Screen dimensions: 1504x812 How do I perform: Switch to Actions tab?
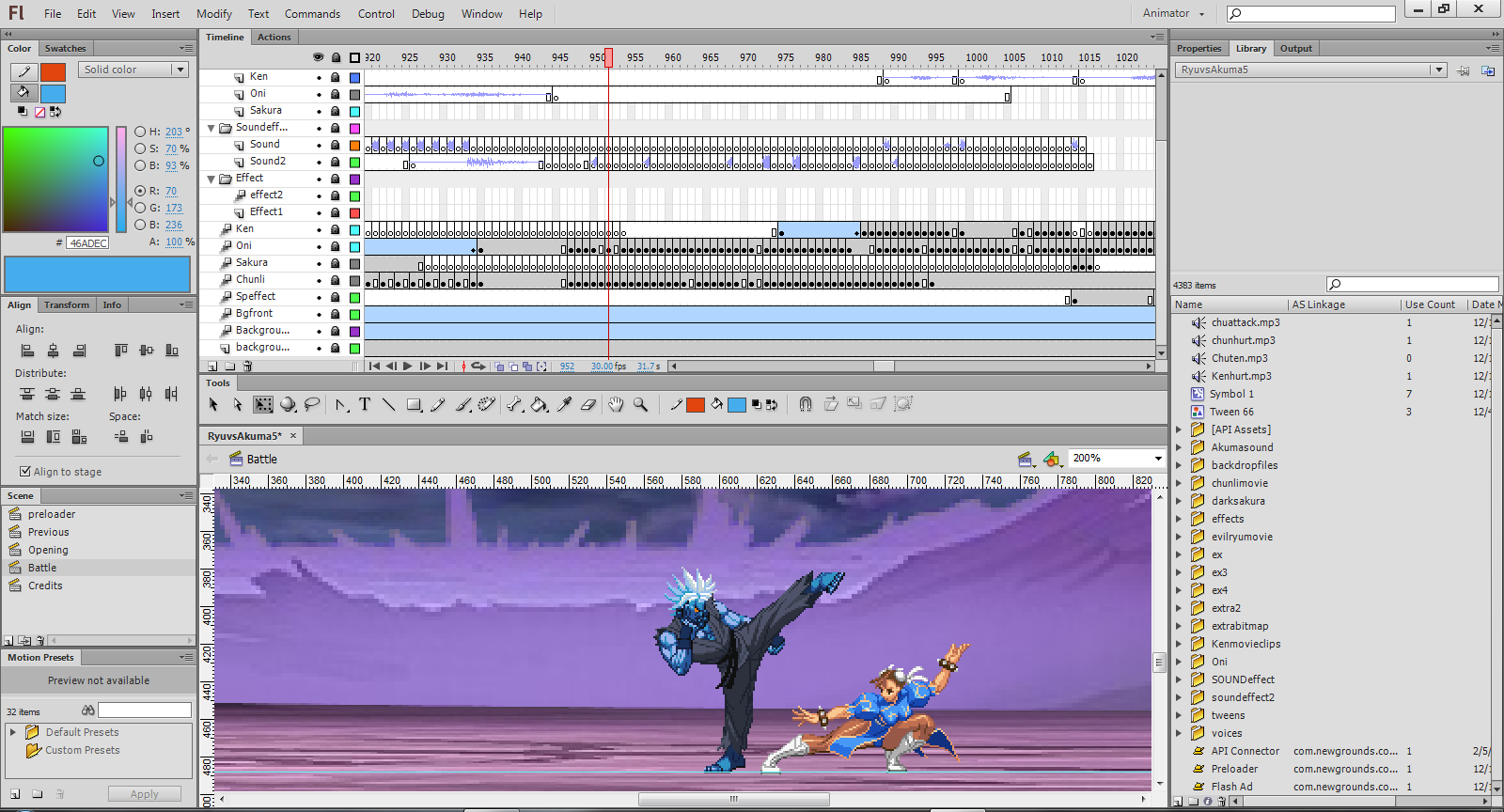tap(274, 38)
